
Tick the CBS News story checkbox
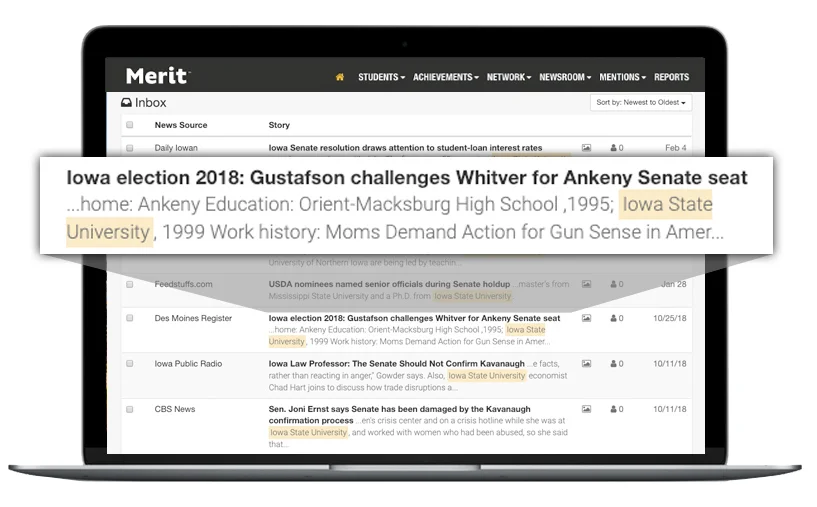click(x=130, y=409)
